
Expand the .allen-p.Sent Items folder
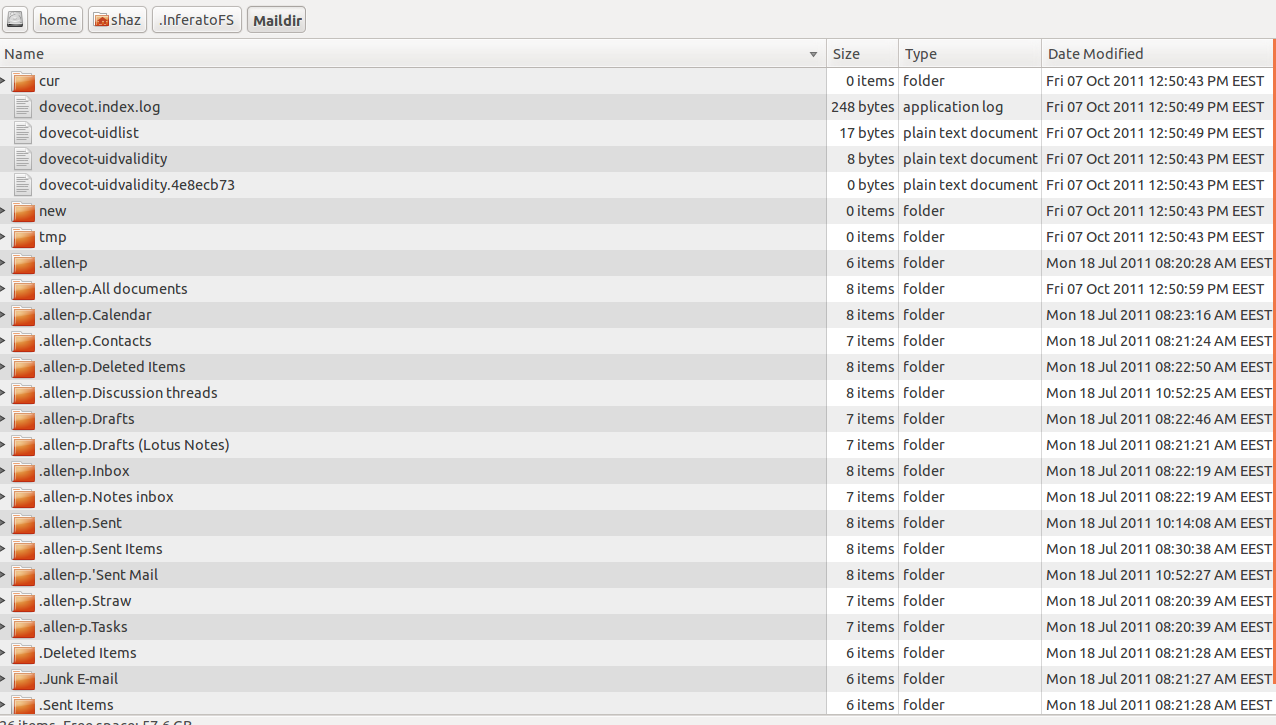tap(4, 549)
